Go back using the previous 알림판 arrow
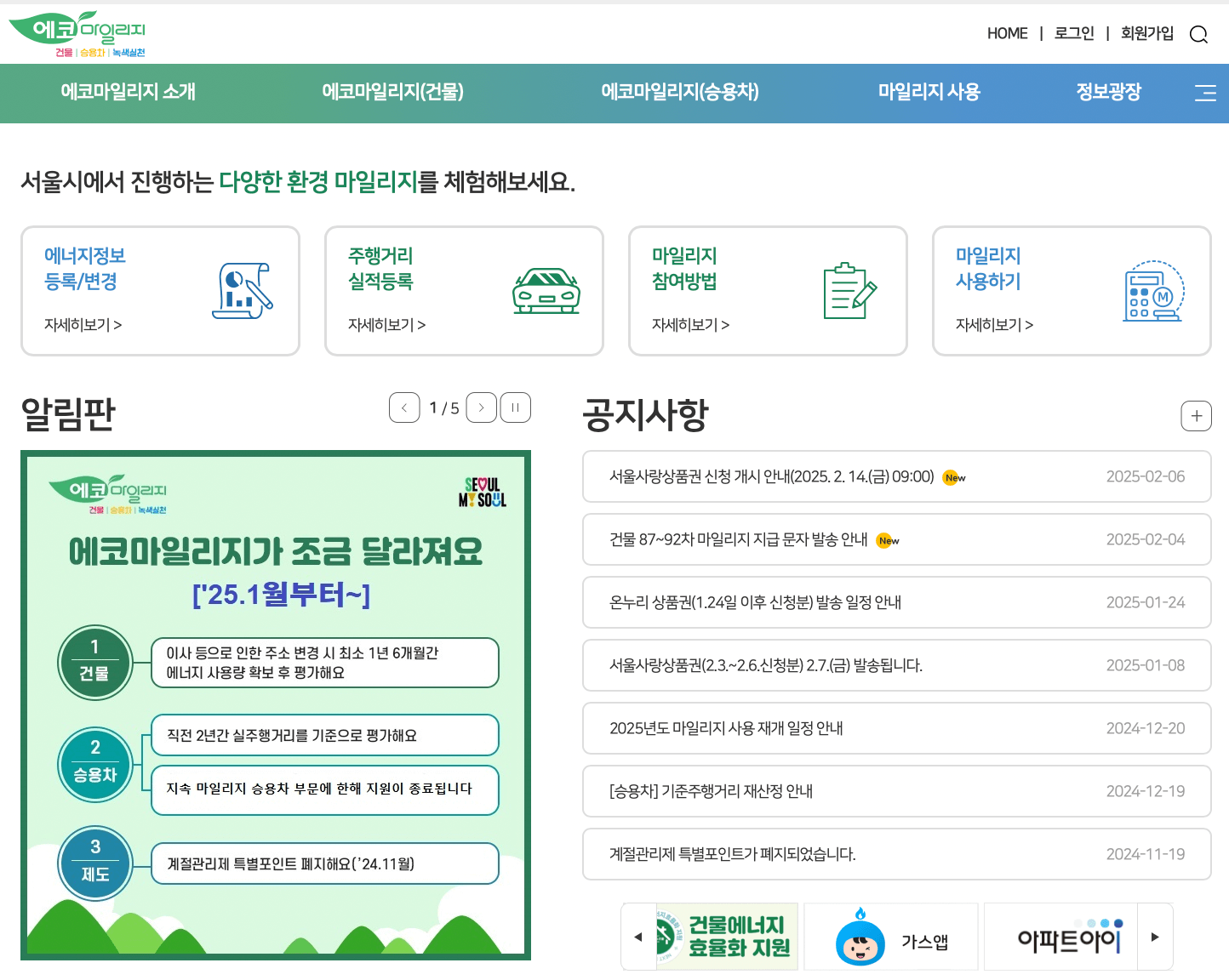Image resolution: width=1229 pixels, height=980 pixels. (x=404, y=407)
